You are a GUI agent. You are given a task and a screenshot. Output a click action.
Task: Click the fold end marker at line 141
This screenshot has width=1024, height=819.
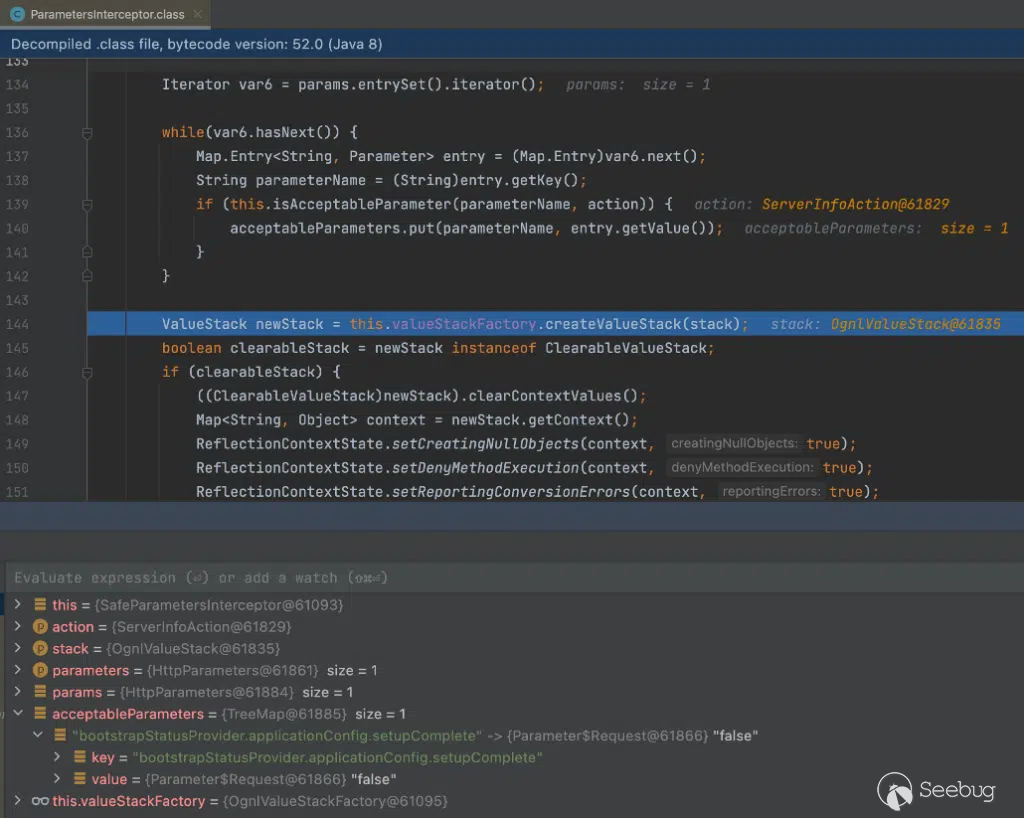pos(87,252)
